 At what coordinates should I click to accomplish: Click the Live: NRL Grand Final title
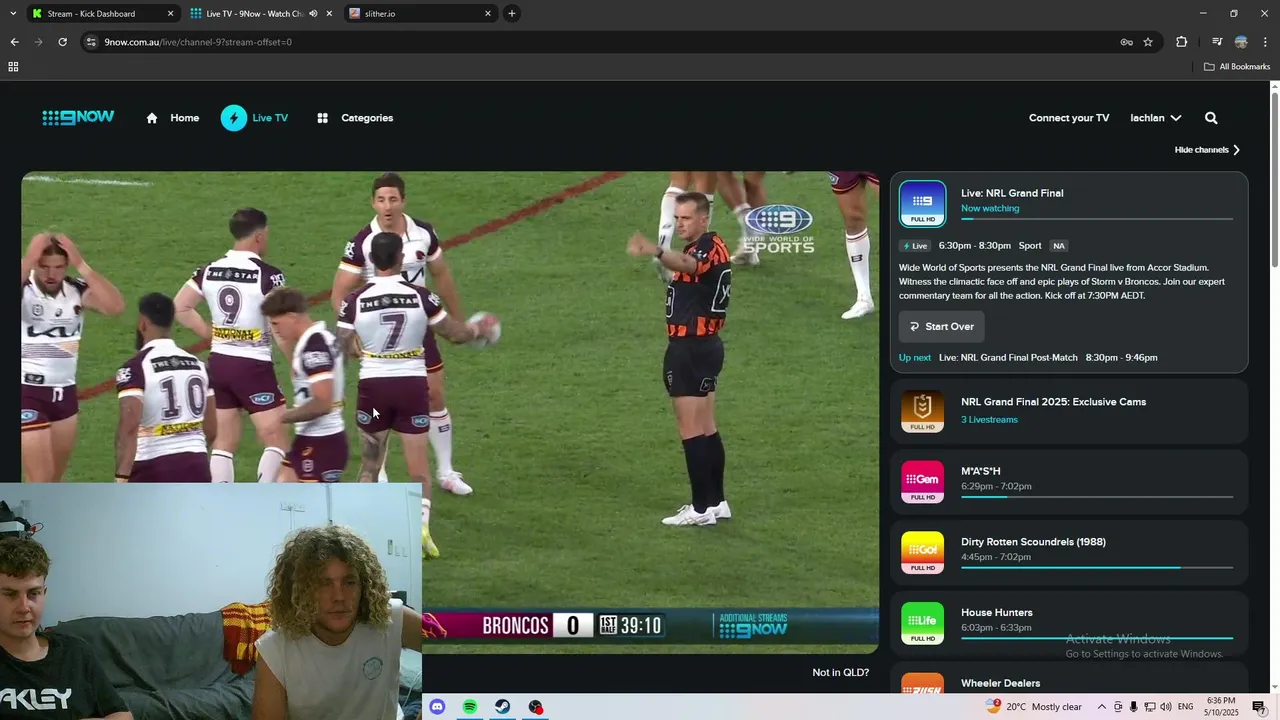point(1012,193)
